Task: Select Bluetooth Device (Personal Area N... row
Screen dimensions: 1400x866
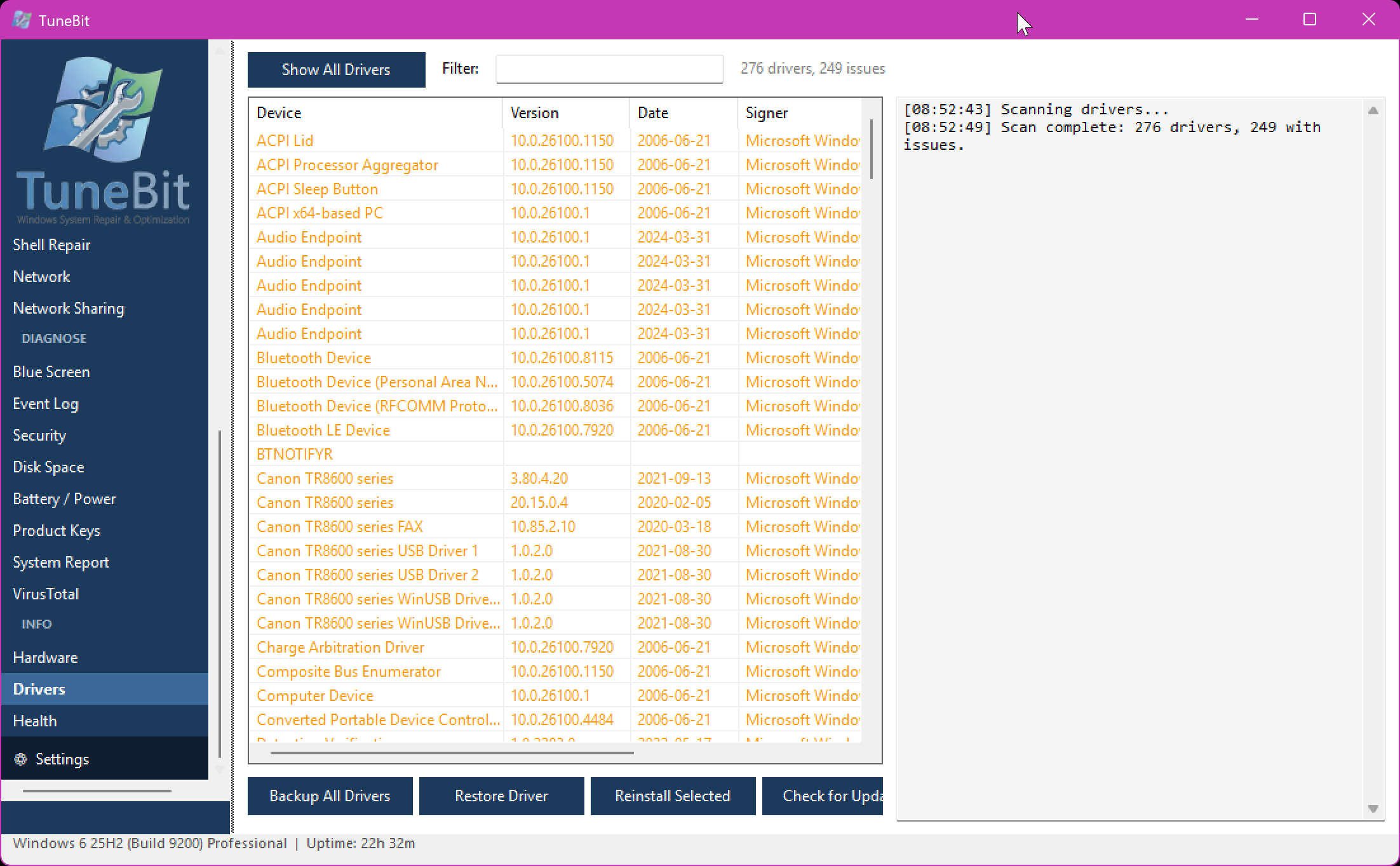Action: (555, 382)
